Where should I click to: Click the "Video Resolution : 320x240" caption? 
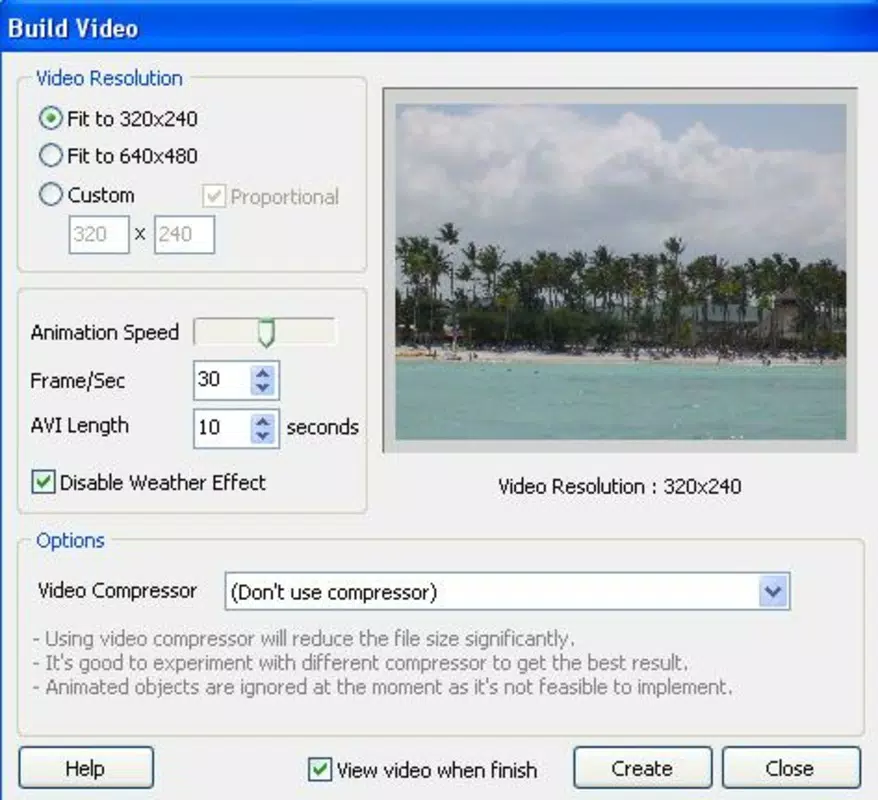[x=620, y=486]
